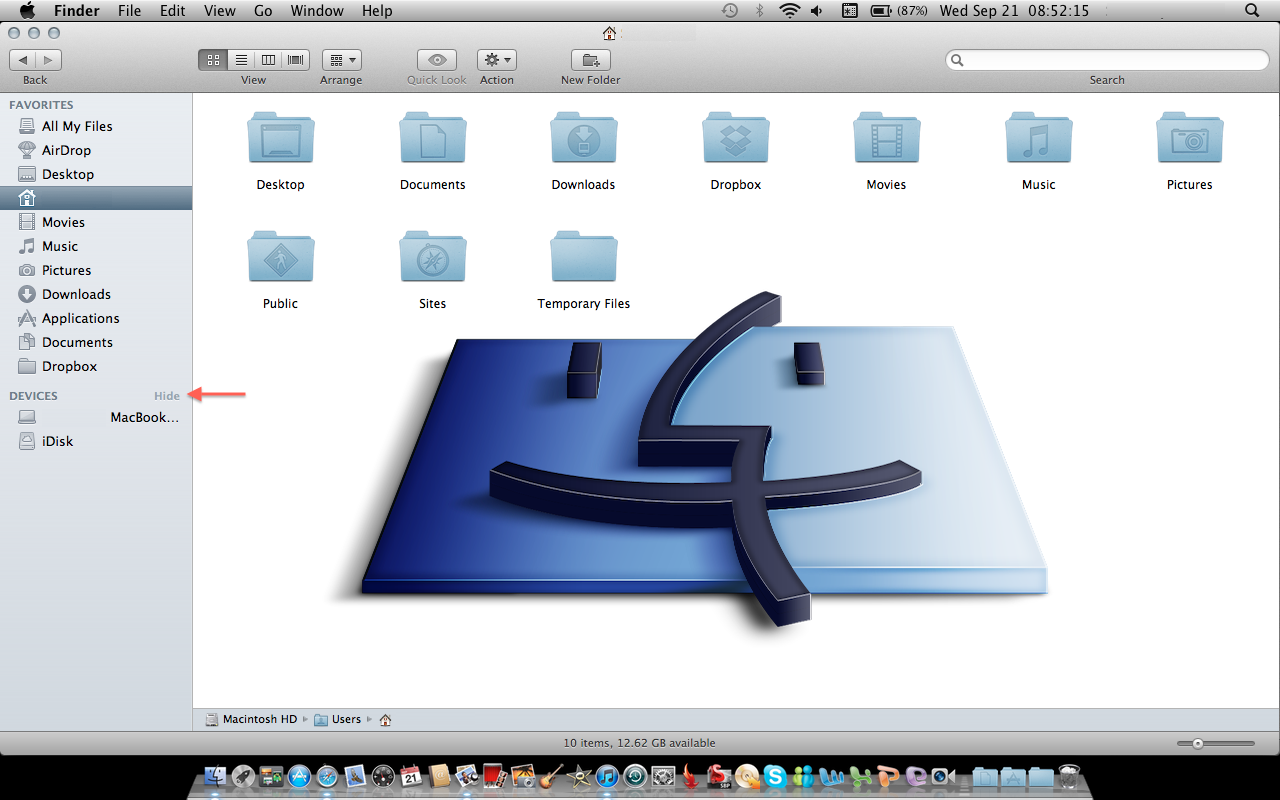Open iCal from the Dock
This screenshot has width=1280, height=800.
click(x=411, y=776)
